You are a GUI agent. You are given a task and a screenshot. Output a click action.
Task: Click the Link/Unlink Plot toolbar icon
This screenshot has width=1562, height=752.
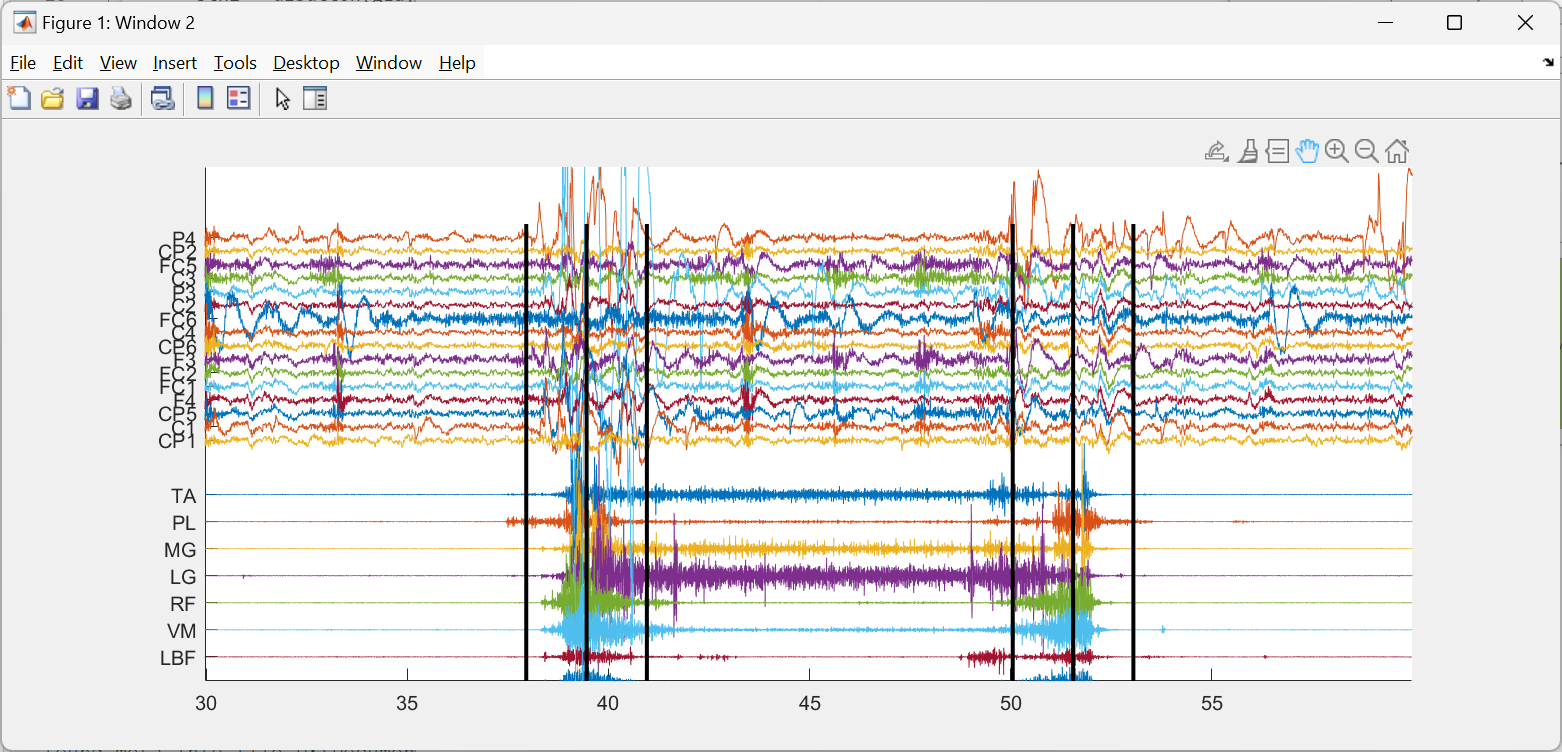coord(162,98)
